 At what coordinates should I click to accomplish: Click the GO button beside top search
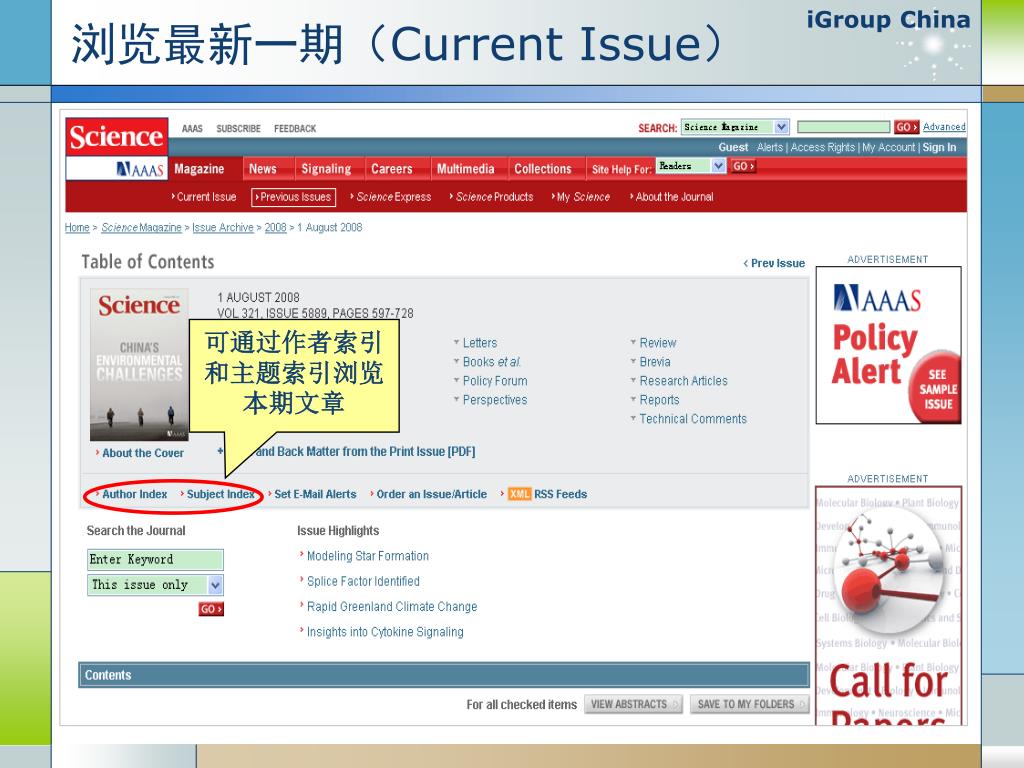tap(906, 127)
